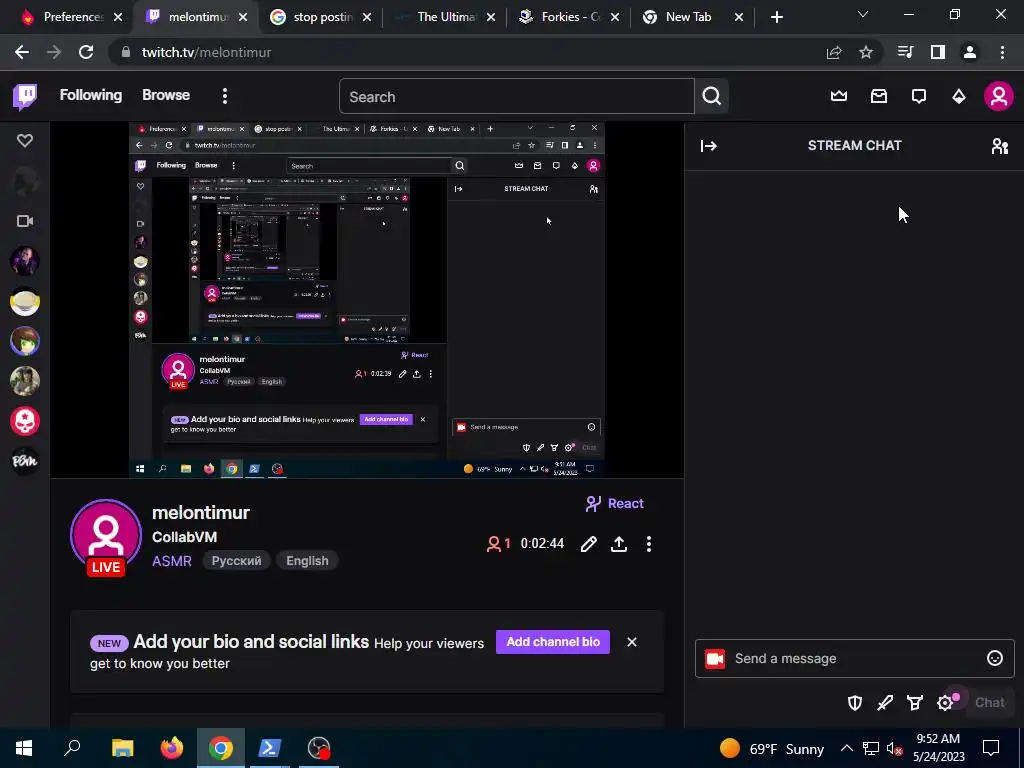Open the Whispers speech bubble icon
This screenshot has width=1024, height=768.
click(919, 97)
